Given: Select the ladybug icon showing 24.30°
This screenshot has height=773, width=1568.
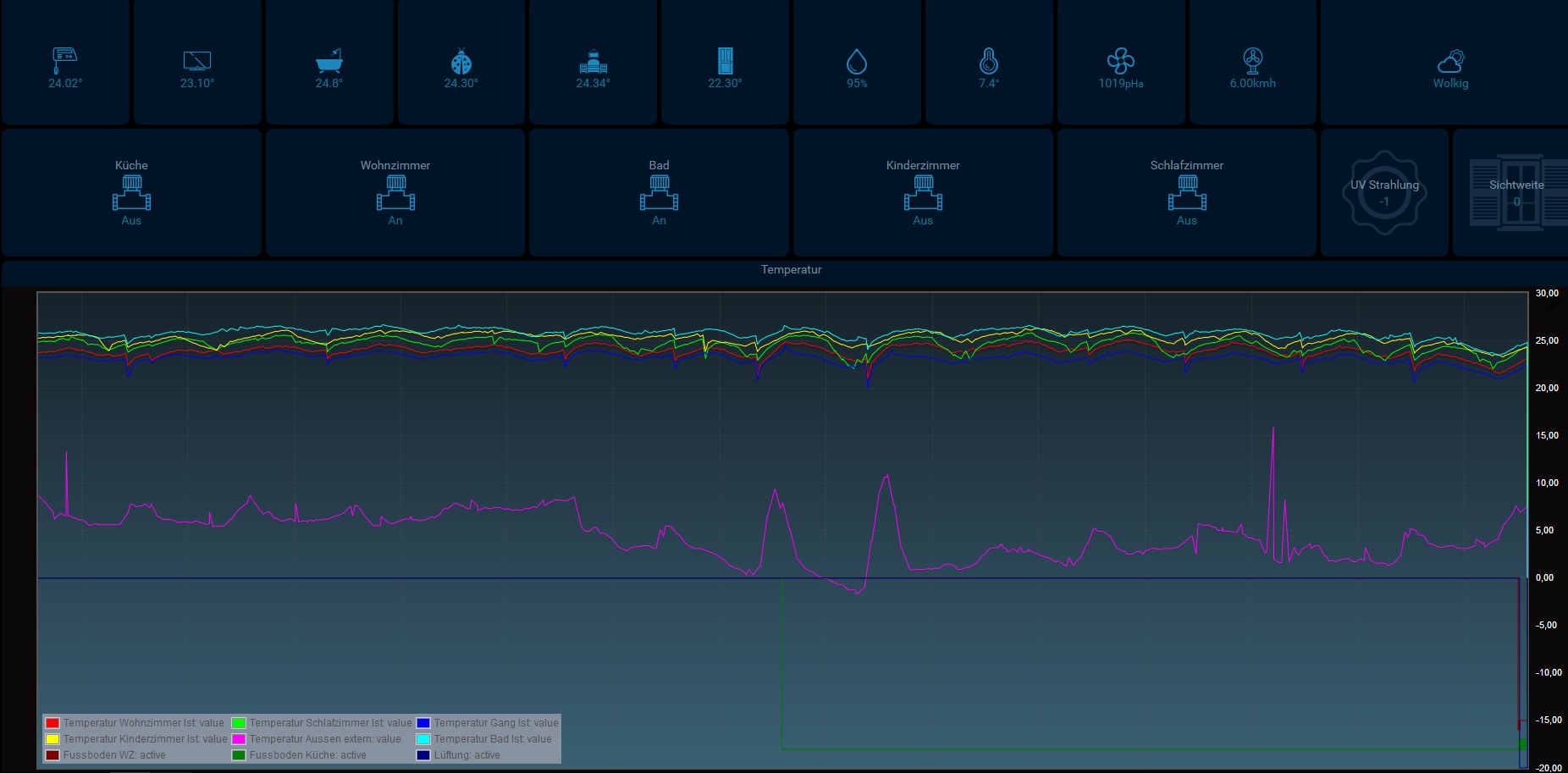Looking at the screenshot, I should [x=461, y=61].
